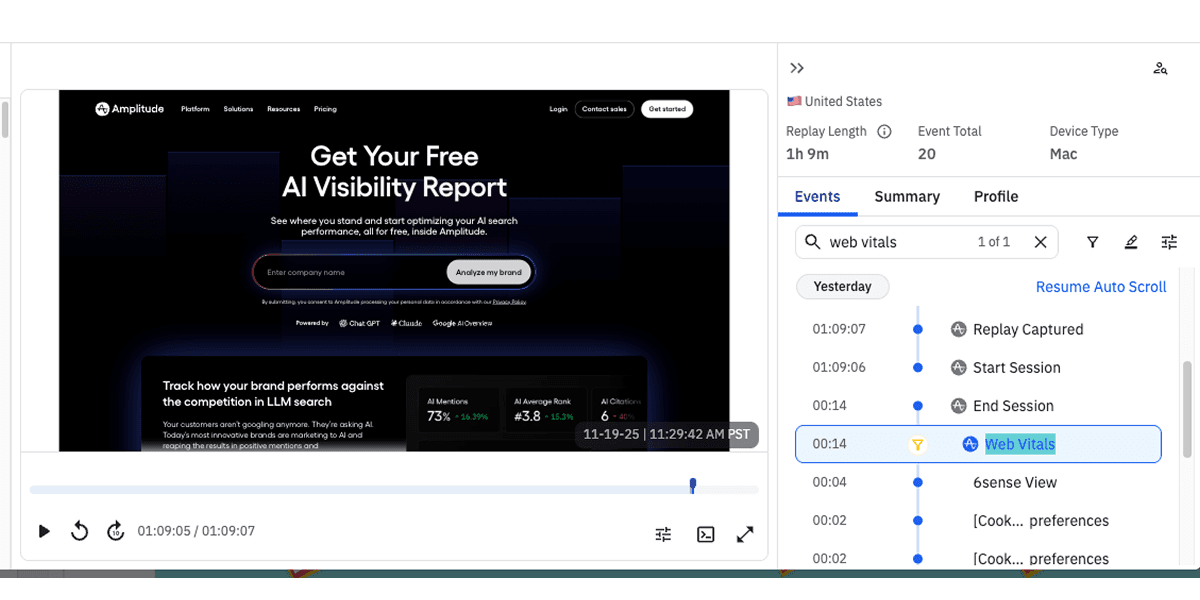Screen dimensions: 1200x600
Task: Click the Yesterday date button
Action: 842,286
